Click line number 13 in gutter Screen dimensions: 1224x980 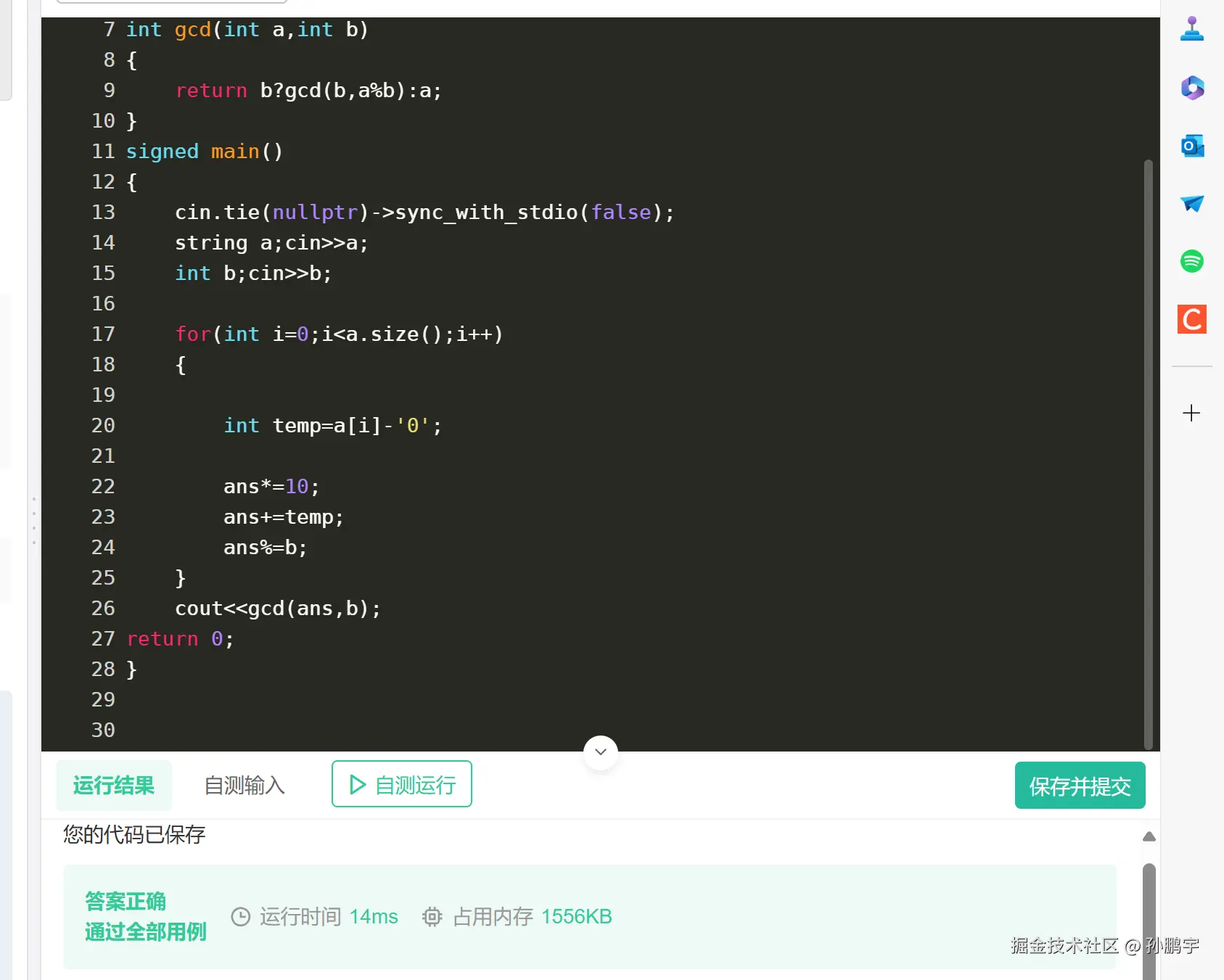click(103, 212)
